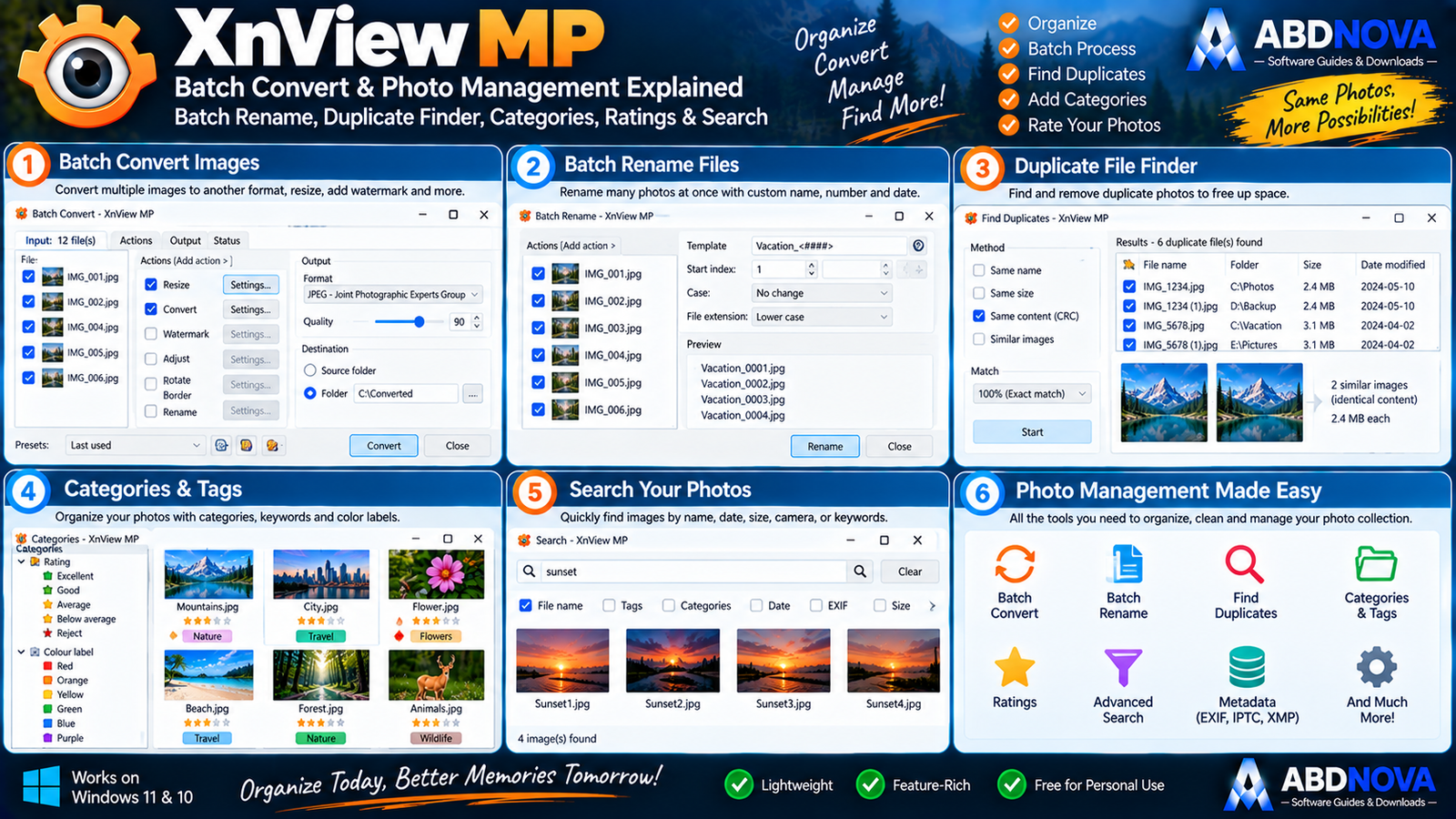Uncheck Same content (CRC) checkbox
The image size is (1456, 819).
coord(979,316)
